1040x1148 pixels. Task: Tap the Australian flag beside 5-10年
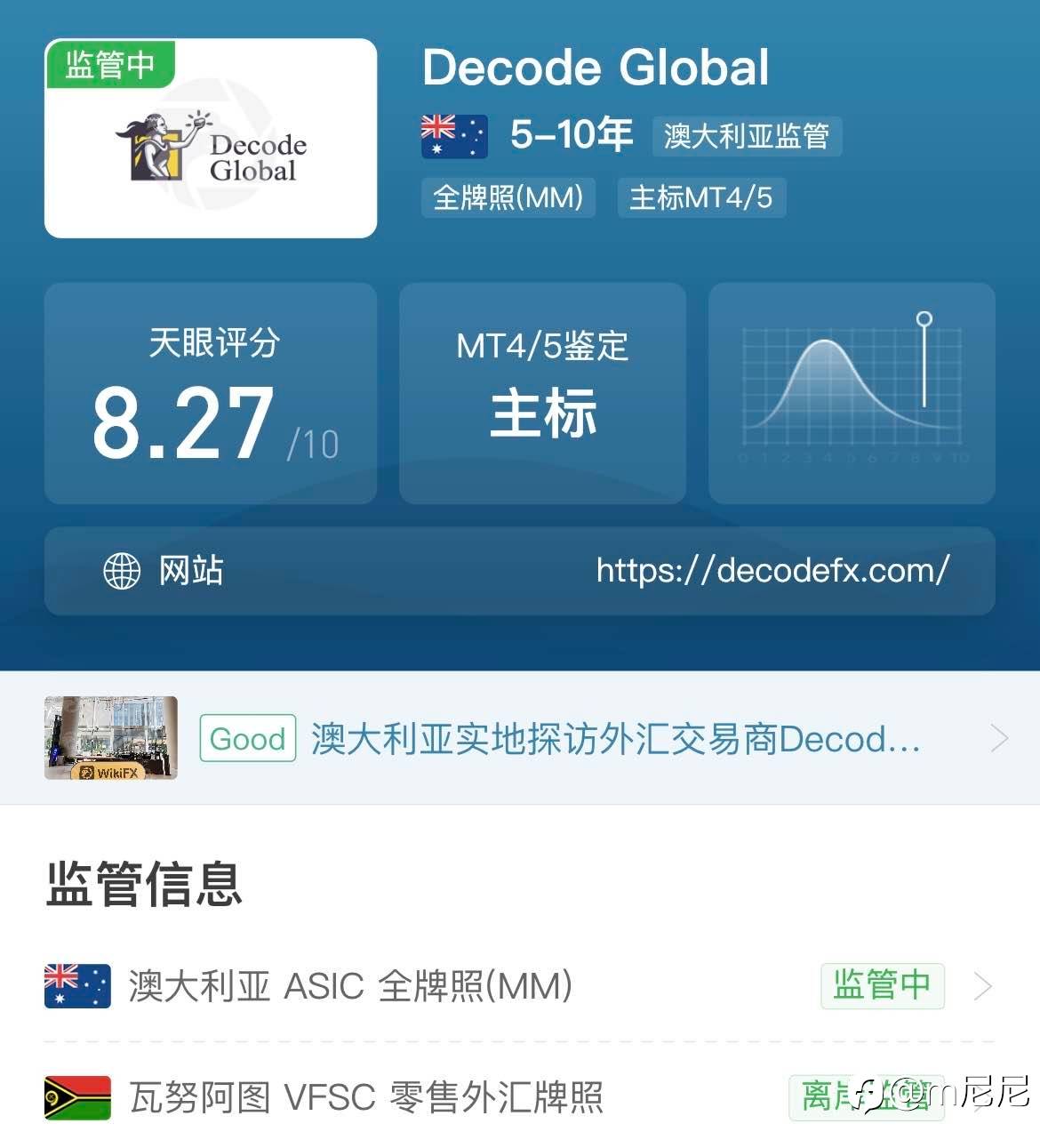[x=454, y=136]
